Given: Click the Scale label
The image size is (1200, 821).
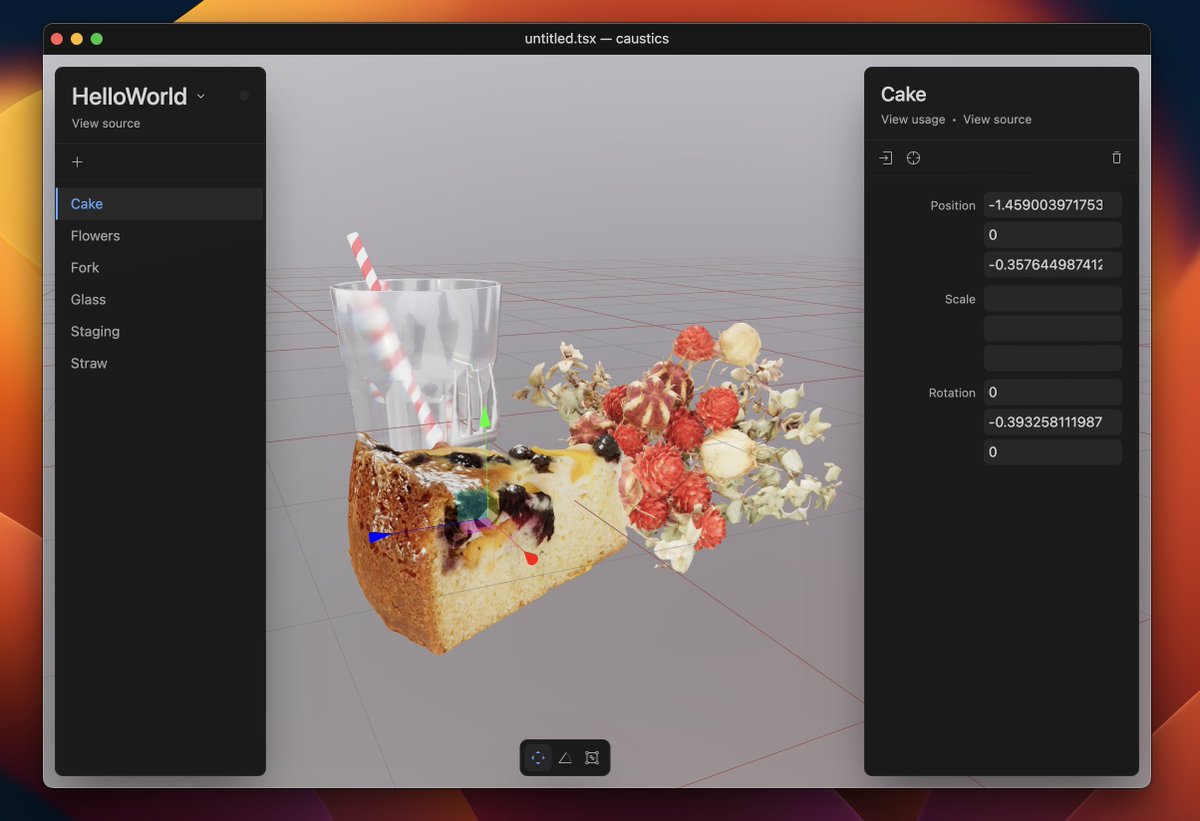Looking at the screenshot, I should point(960,299).
